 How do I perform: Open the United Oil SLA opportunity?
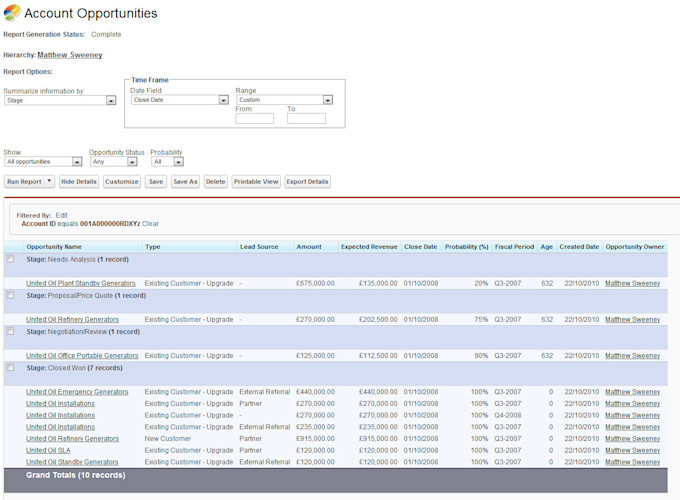point(48,450)
